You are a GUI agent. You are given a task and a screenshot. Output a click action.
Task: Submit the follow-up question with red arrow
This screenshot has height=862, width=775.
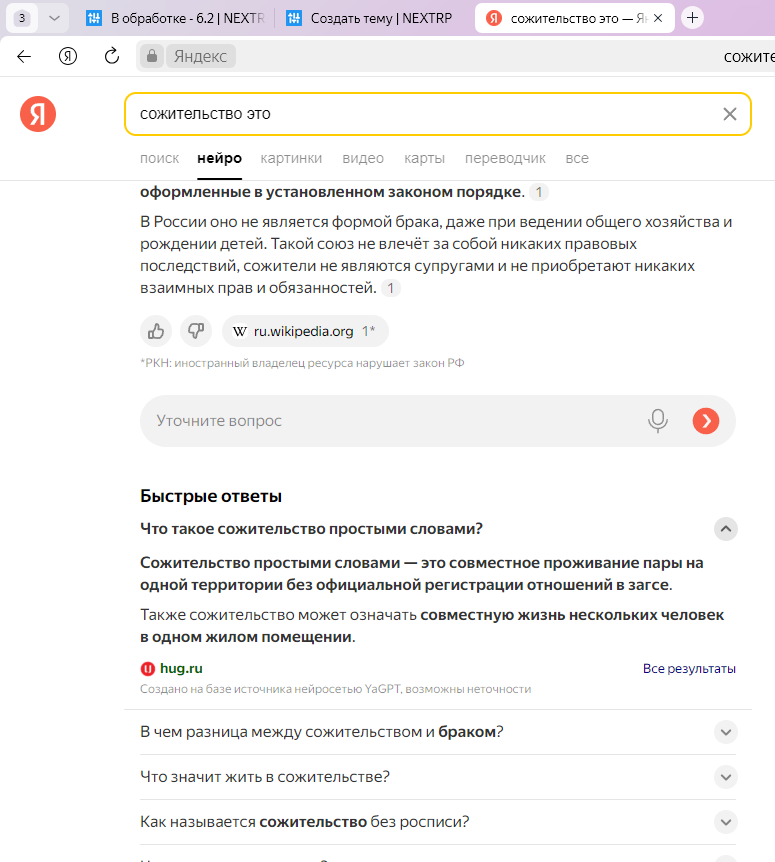coord(706,421)
